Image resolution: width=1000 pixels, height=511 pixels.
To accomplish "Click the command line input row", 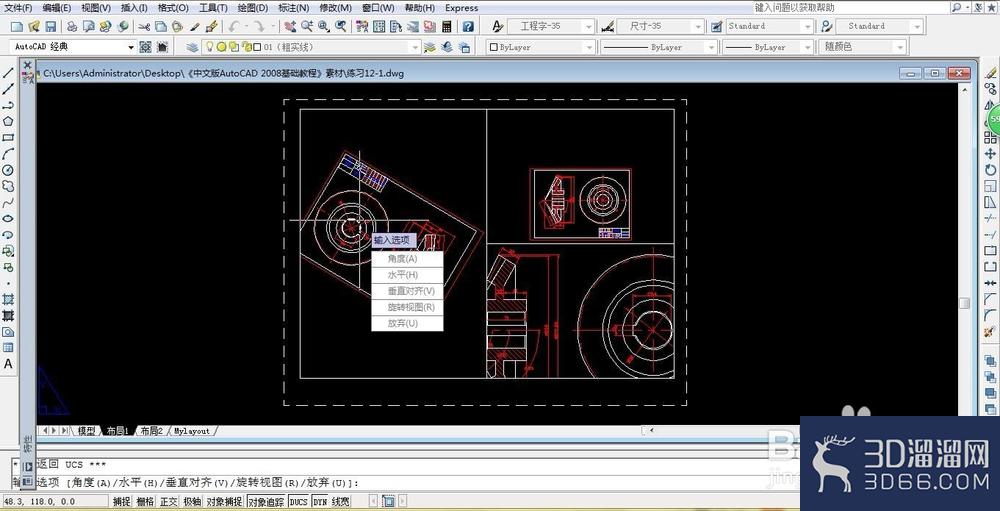I will (x=408, y=483).
